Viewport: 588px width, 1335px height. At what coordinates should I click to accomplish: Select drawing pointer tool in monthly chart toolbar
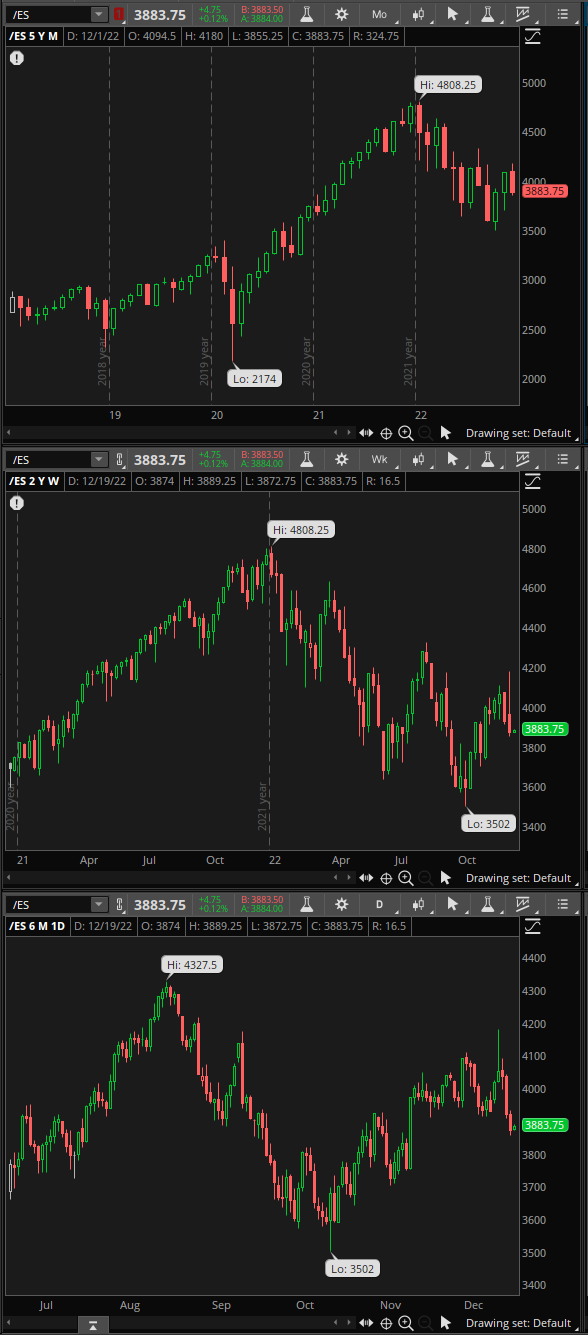click(x=453, y=14)
